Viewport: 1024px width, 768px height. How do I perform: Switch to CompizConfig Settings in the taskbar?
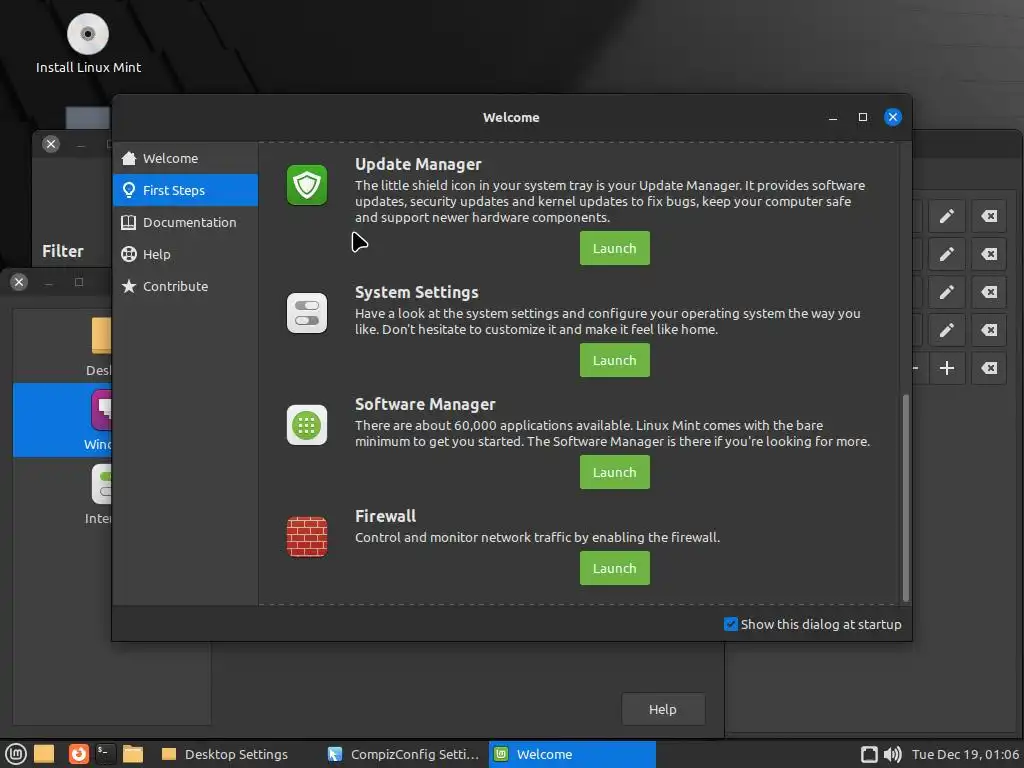point(404,754)
